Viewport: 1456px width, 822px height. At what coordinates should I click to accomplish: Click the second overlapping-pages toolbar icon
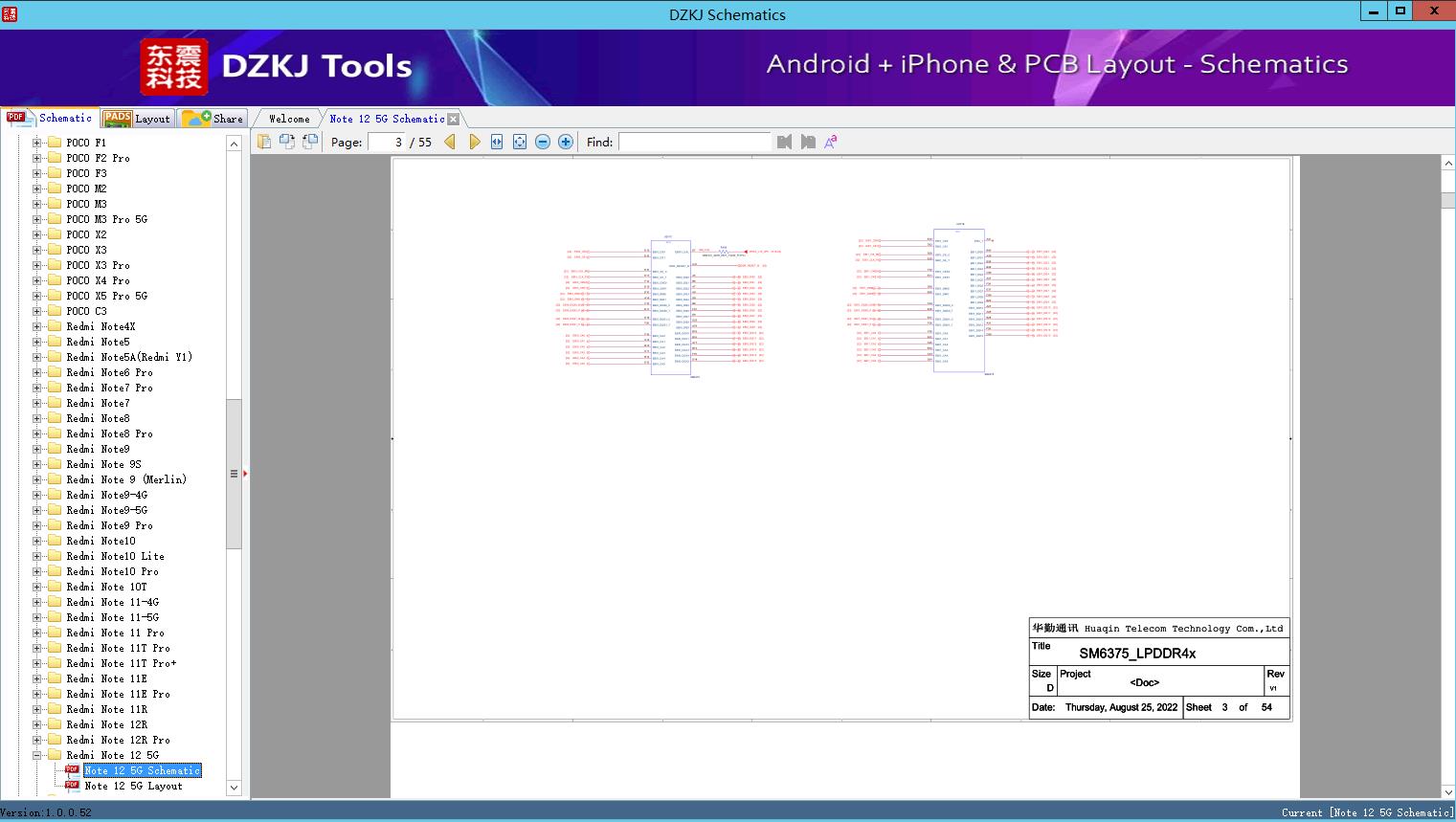(x=286, y=142)
